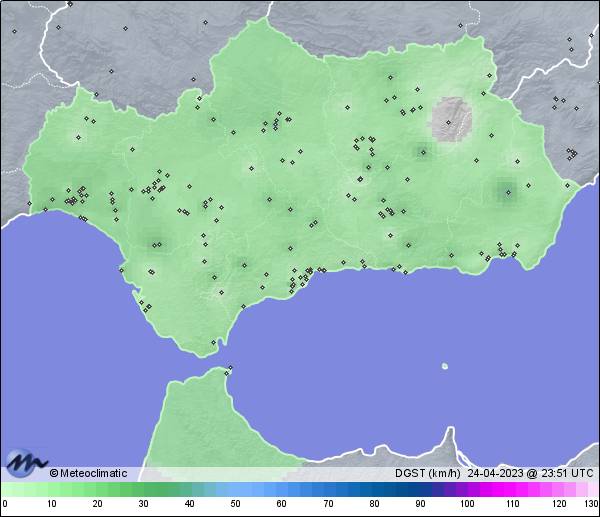Image resolution: width=600 pixels, height=517 pixels.
Task: Click the Meteoclimatic wave logo
Action: (x=26, y=463)
